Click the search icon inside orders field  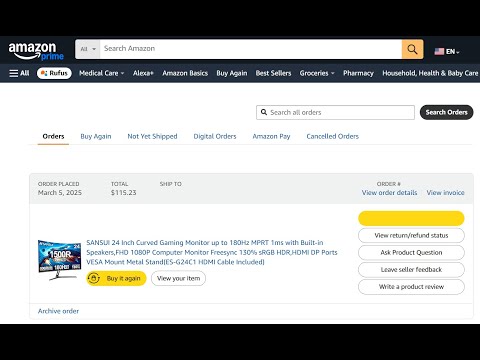click(x=264, y=112)
